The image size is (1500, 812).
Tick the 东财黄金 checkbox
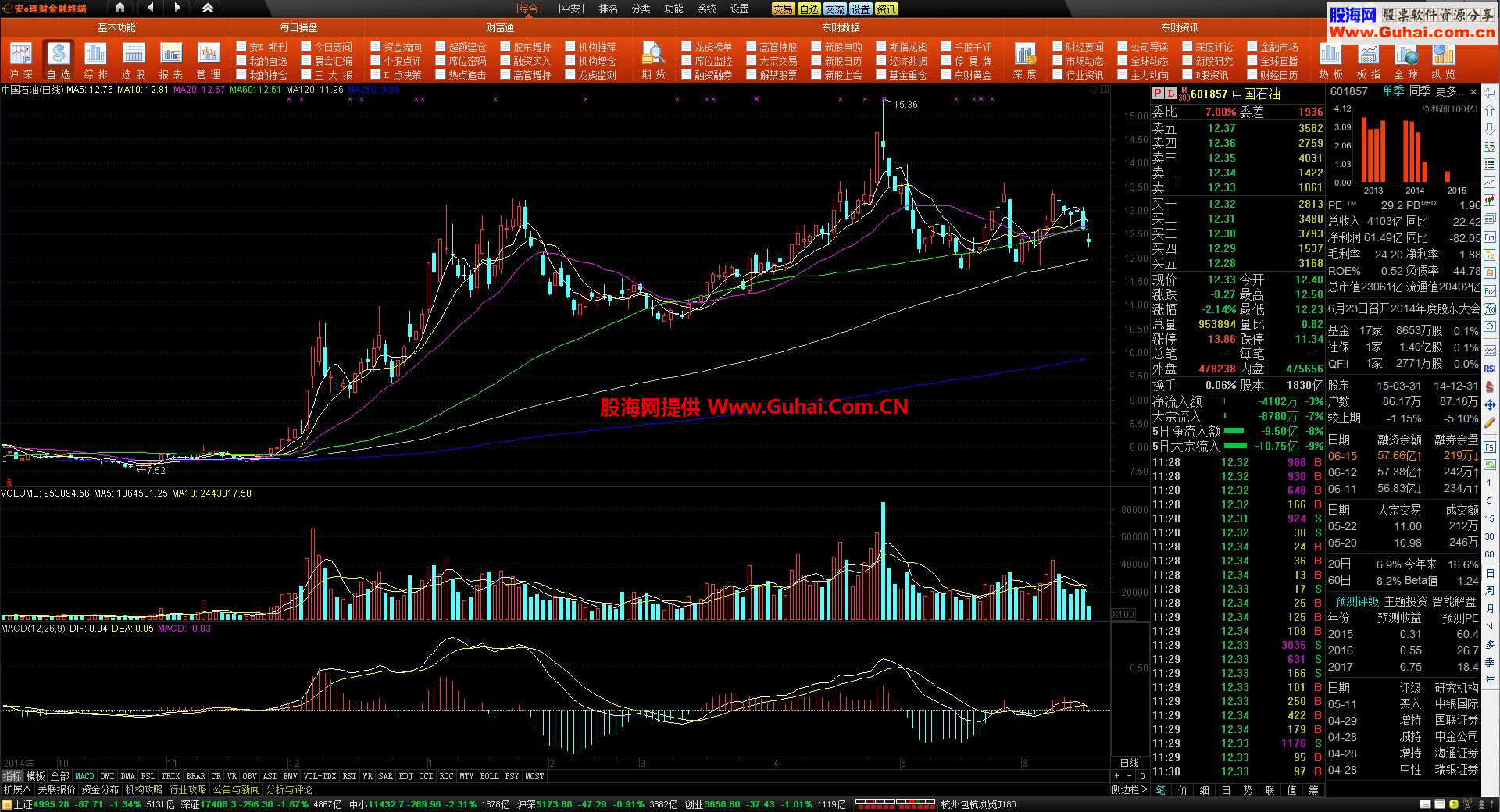tap(946, 75)
